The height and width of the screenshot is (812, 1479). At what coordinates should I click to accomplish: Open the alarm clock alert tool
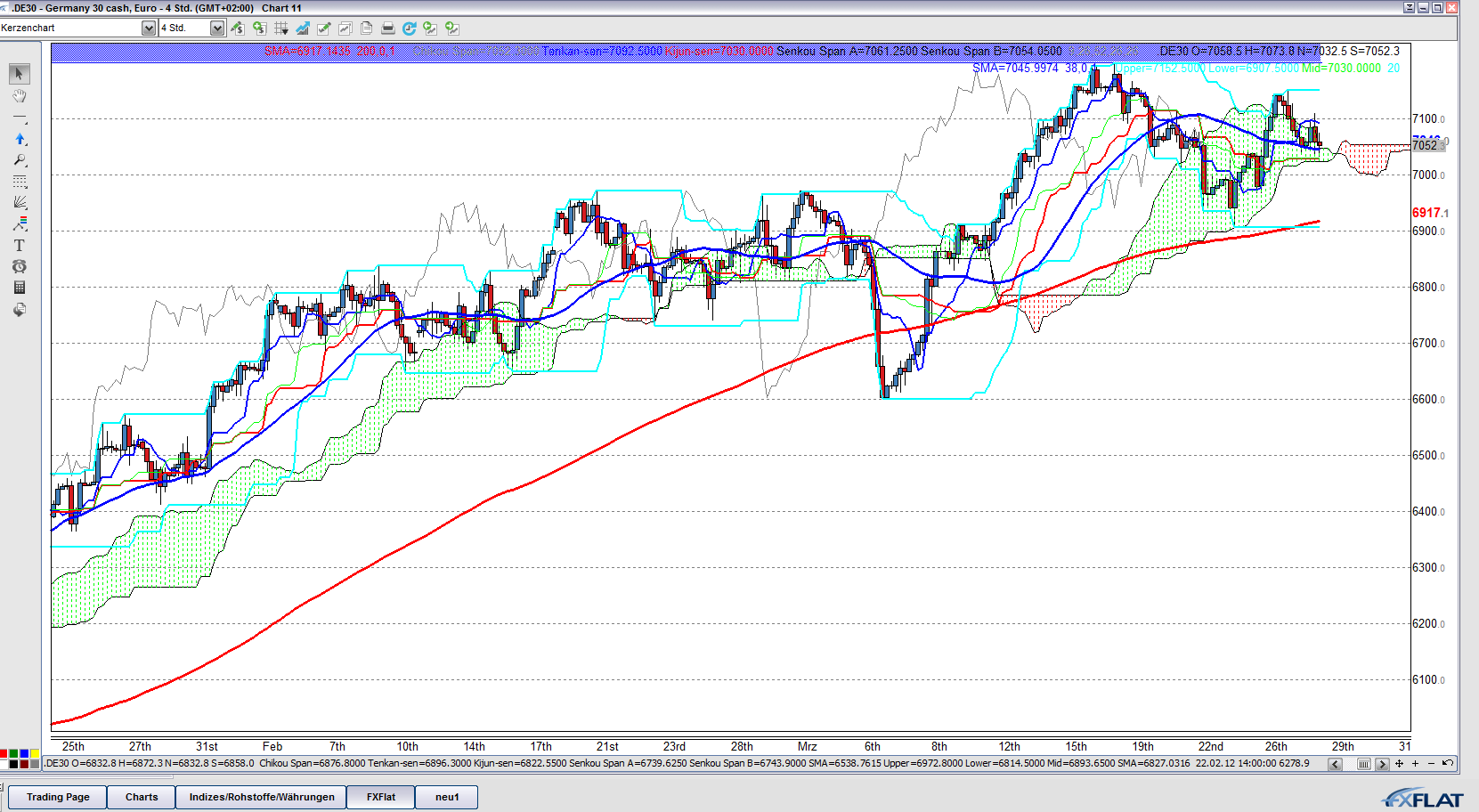pyautogui.click(x=20, y=267)
